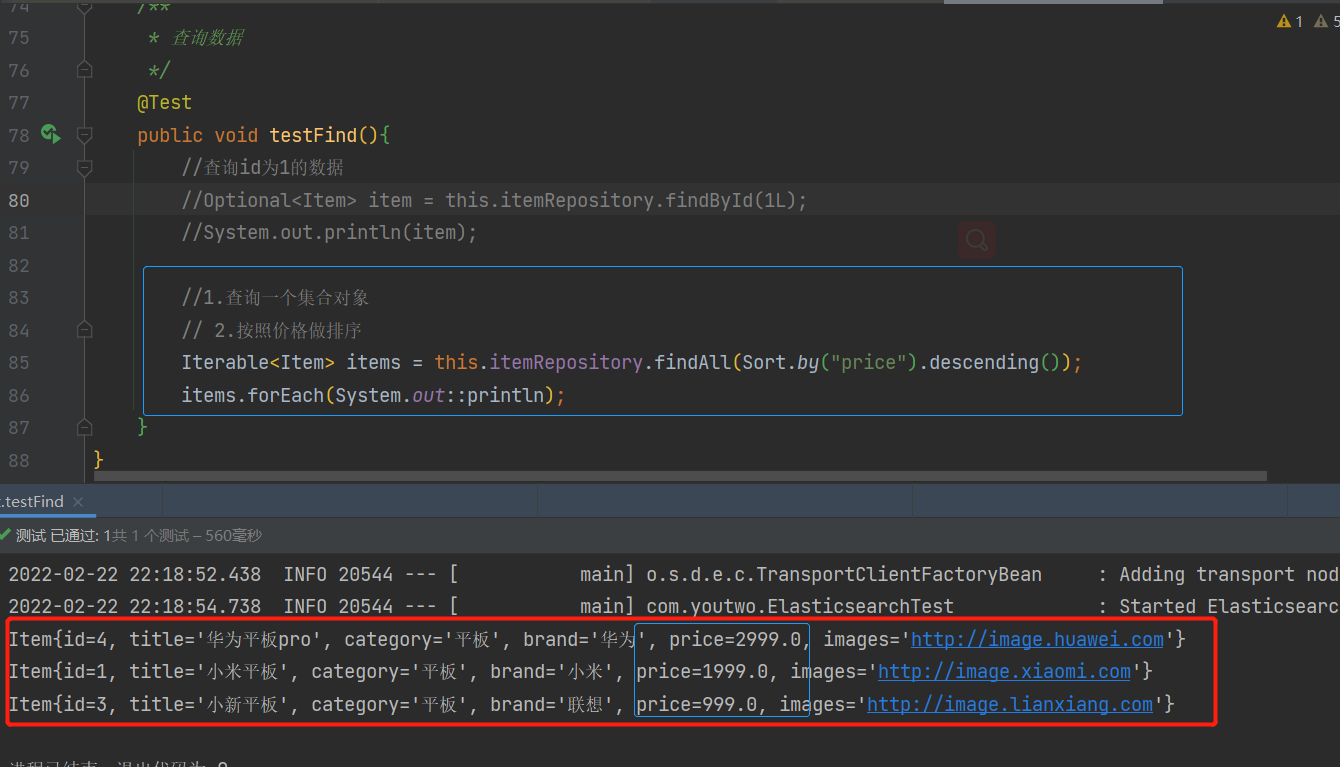Screen dimensions: 1340x767
Task: Toggle the fold marker on line 84
Action: coord(84,330)
